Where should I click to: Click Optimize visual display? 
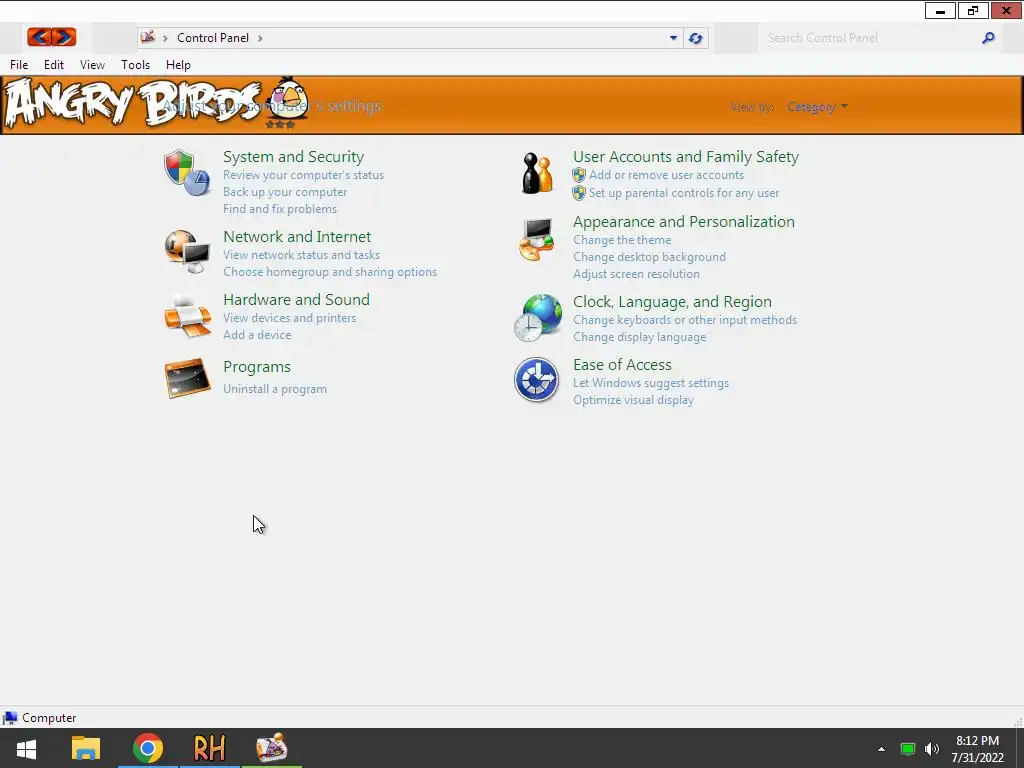[x=633, y=400]
